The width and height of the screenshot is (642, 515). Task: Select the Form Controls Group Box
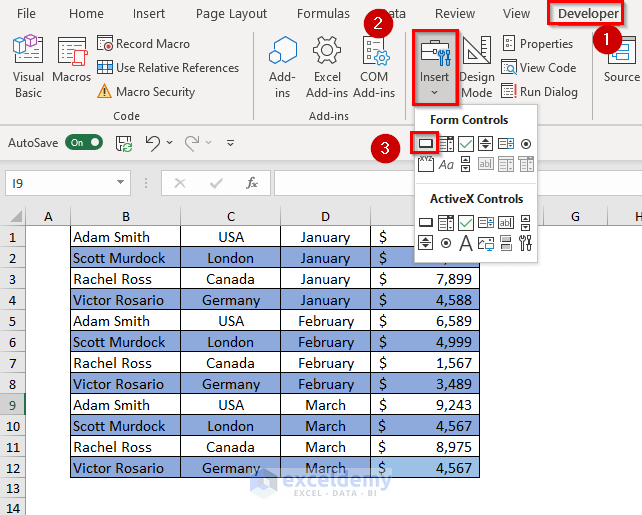pyautogui.click(x=426, y=164)
